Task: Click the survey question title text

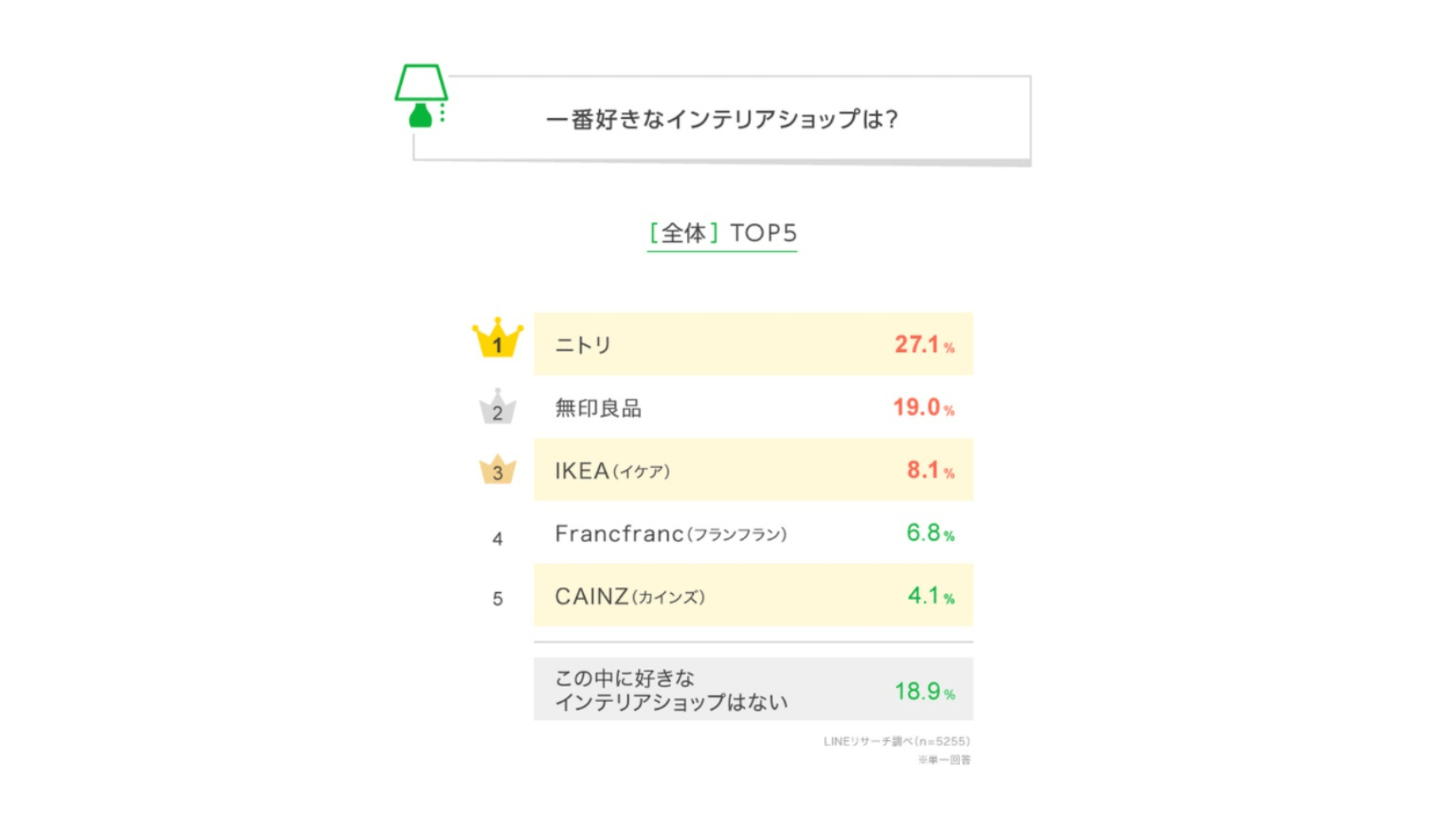Action: [x=722, y=119]
